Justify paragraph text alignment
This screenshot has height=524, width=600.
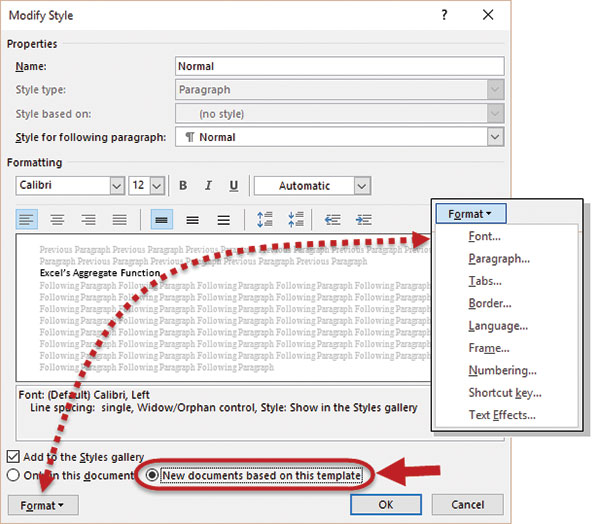[120, 219]
